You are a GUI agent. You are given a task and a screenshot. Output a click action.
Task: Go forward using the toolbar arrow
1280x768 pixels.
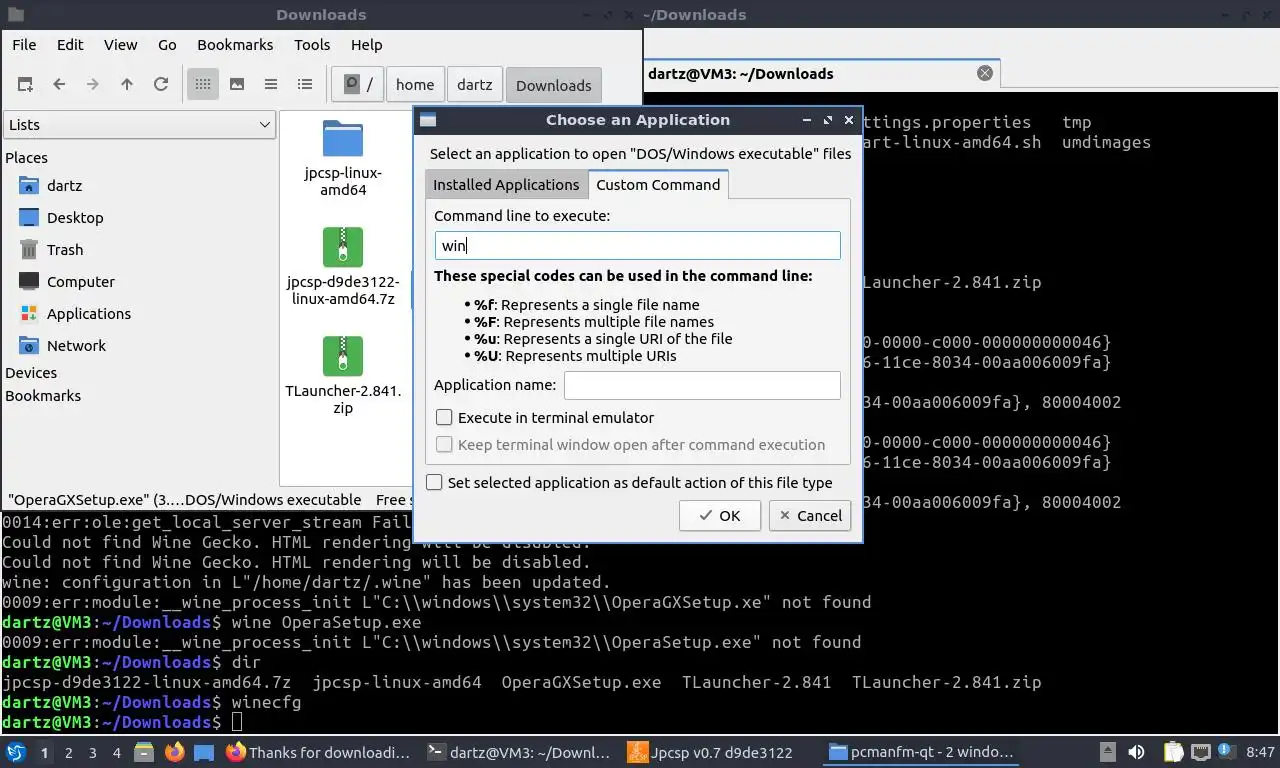click(x=93, y=85)
